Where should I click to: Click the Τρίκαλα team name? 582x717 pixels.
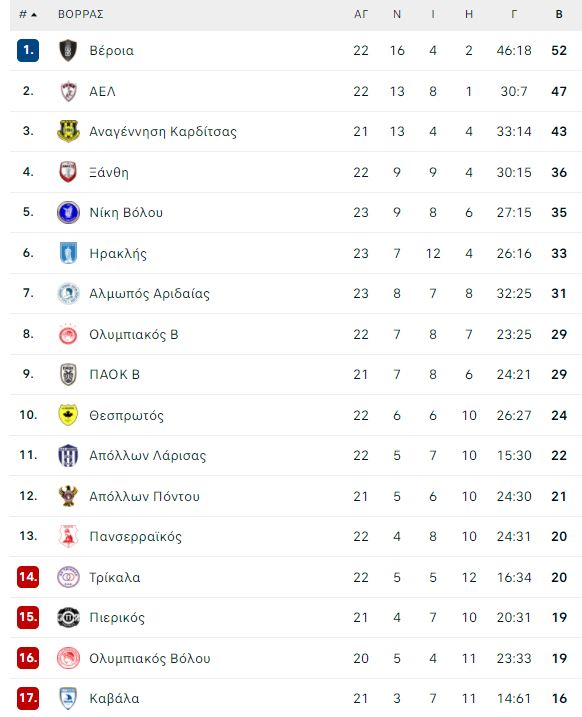[115, 577]
